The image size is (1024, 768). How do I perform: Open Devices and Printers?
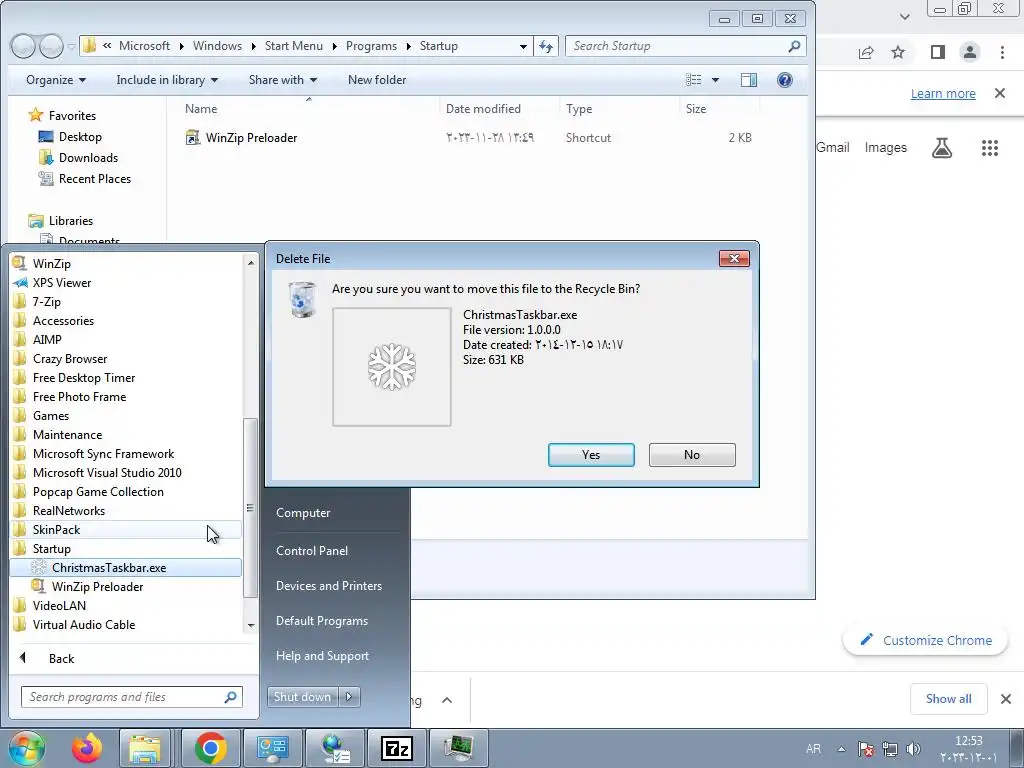328,586
